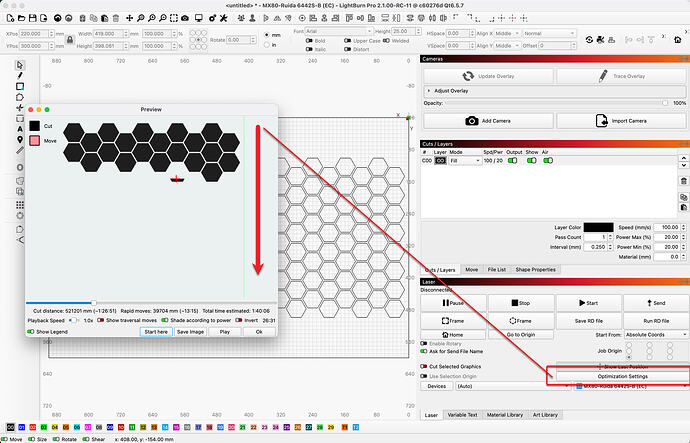
Task: Toggle the Show switch for layer C00
Action: click(532, 161)
